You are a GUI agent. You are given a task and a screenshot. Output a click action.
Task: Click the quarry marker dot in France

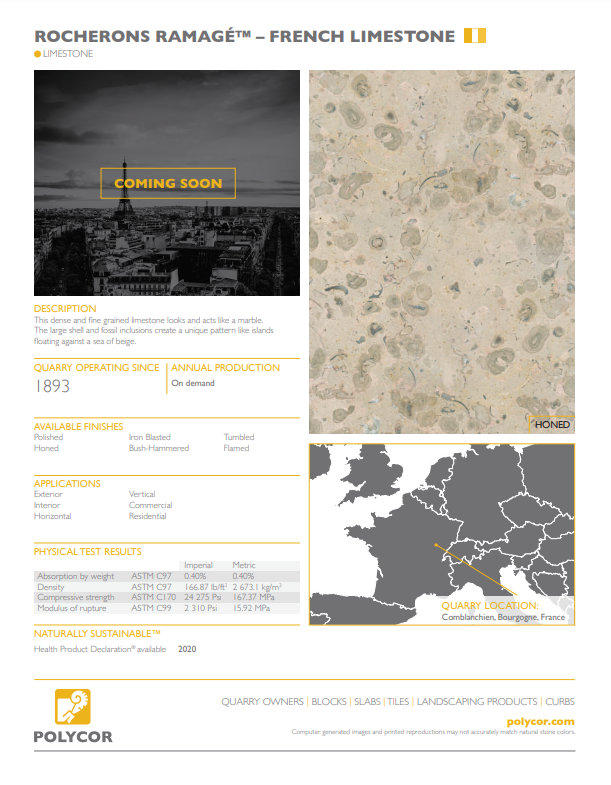pyautogui.click(x=436, y=545)
